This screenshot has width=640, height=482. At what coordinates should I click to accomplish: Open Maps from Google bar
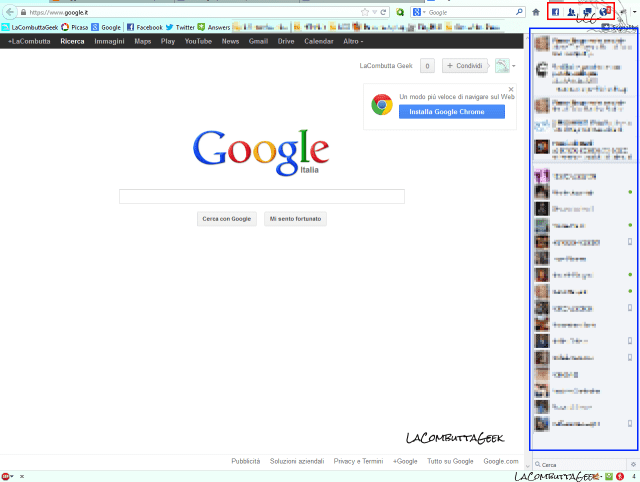pos(143,41)
